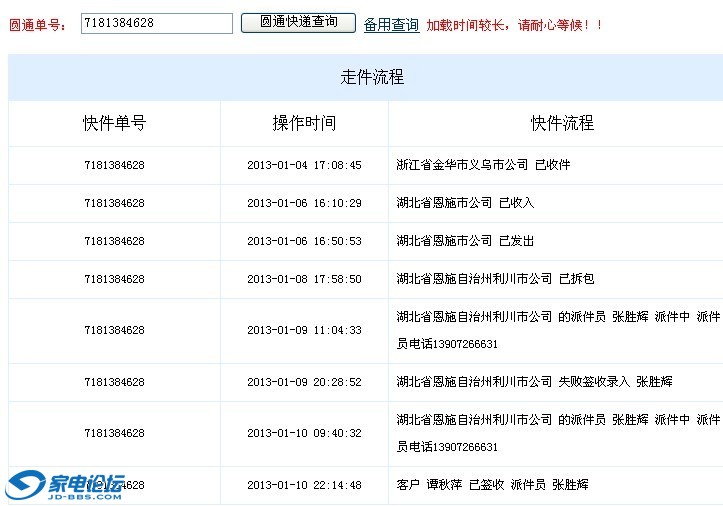The image size is (723, 506).
Task: Click the 失败签收录入 张胜辉 entry
Action: pyautogui.click(x=534, y=382)
